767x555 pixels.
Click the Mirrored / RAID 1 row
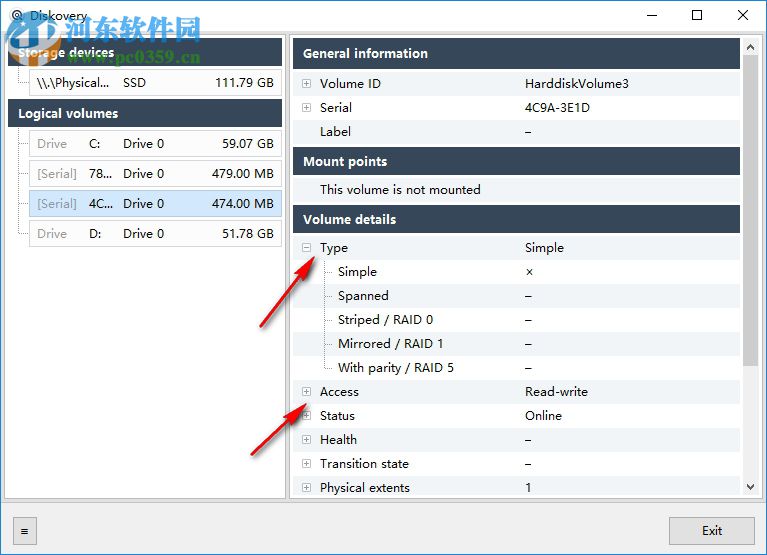coord(516,344)
